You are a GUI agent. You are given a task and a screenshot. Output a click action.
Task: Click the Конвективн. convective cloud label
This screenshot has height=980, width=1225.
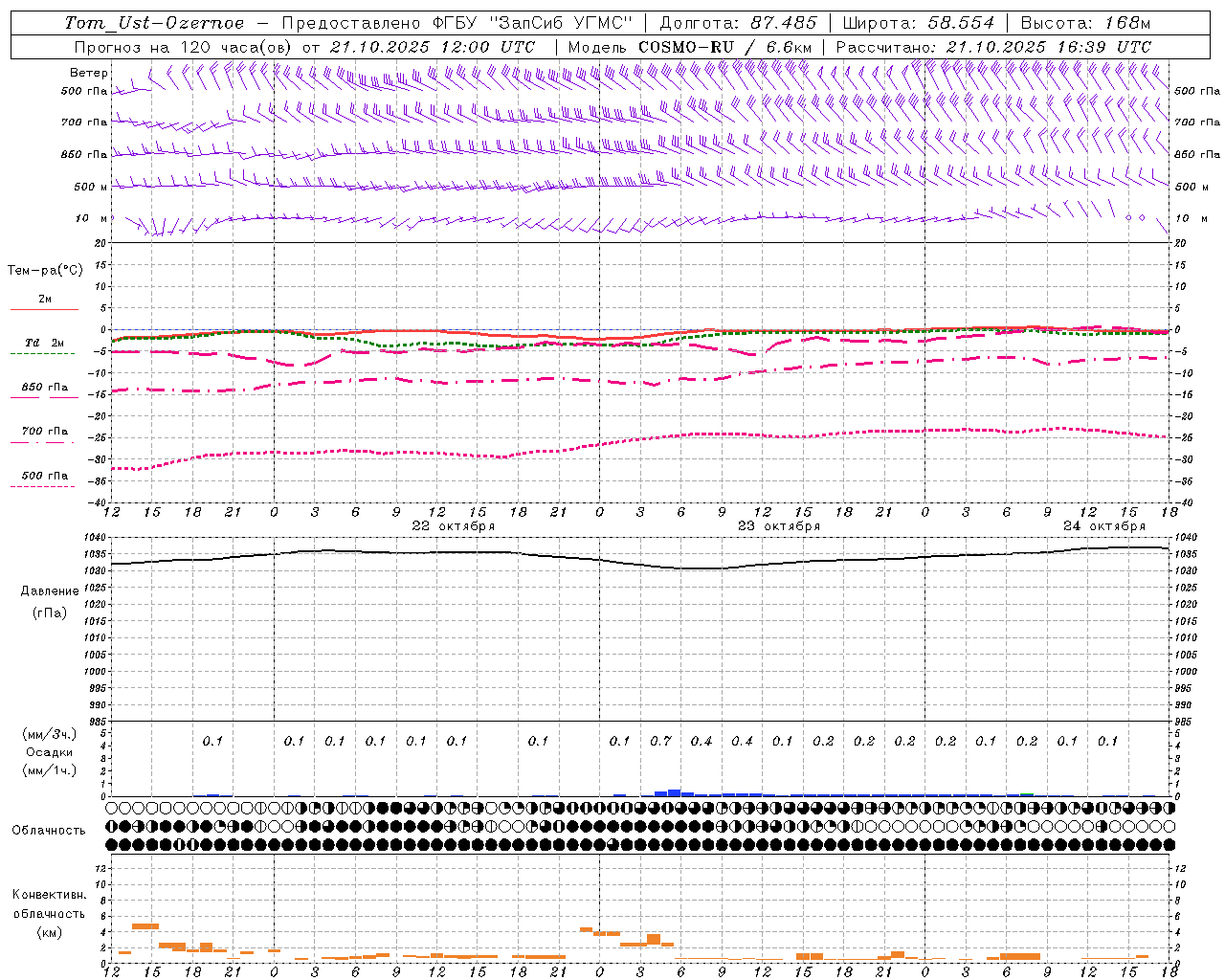click(x=49, y=895)
